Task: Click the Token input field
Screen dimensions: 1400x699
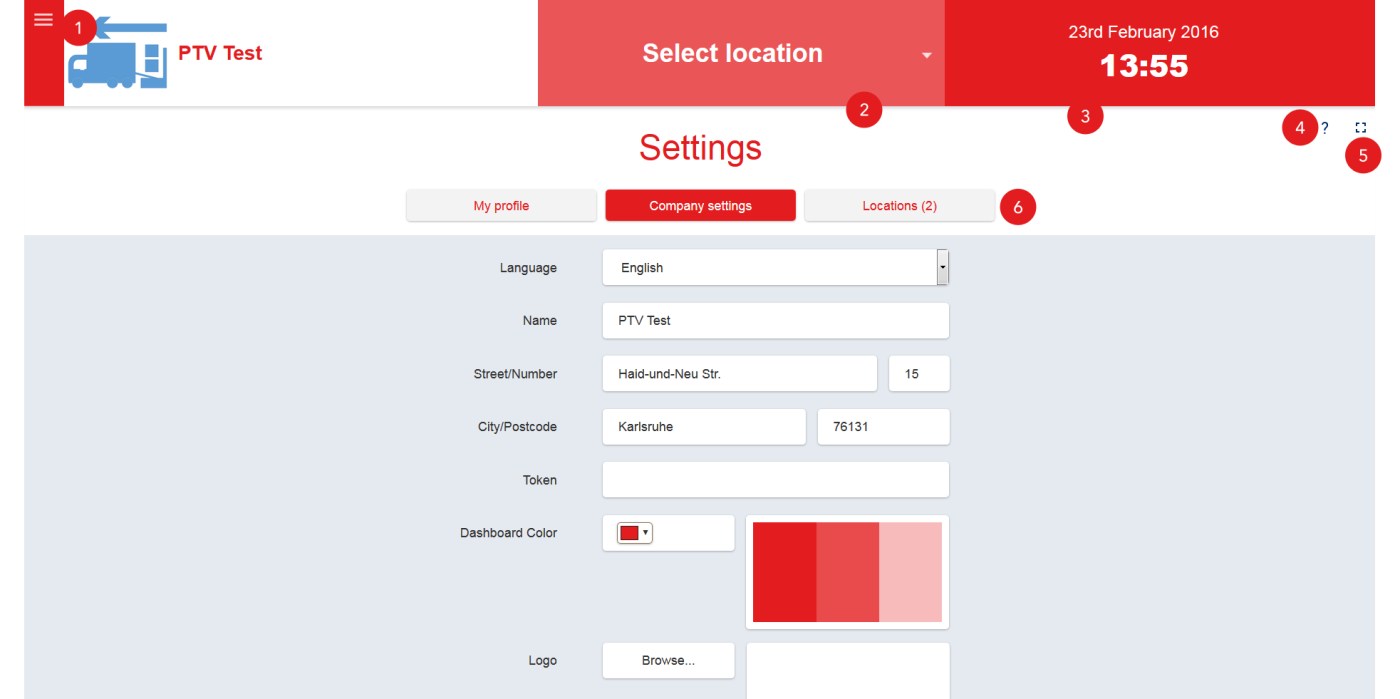Action: click(775, 480)
